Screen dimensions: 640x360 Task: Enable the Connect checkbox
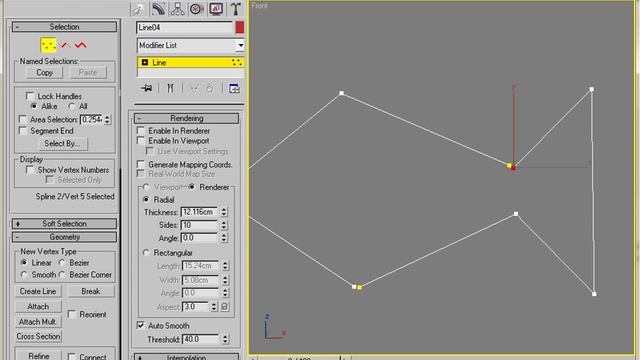point(72,357)
